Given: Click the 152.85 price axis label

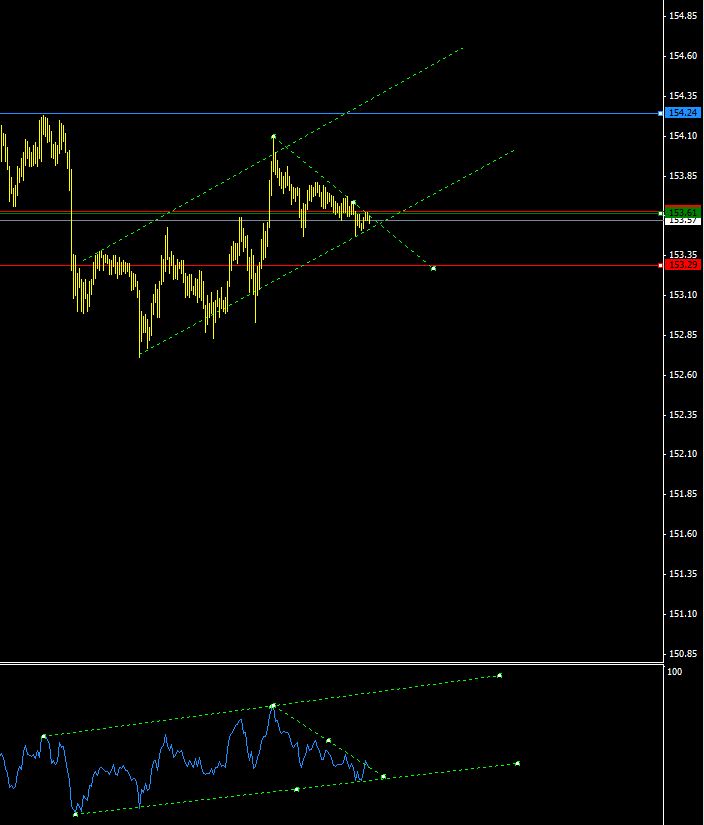Looking at the screenshot, I should pos(683,335).
